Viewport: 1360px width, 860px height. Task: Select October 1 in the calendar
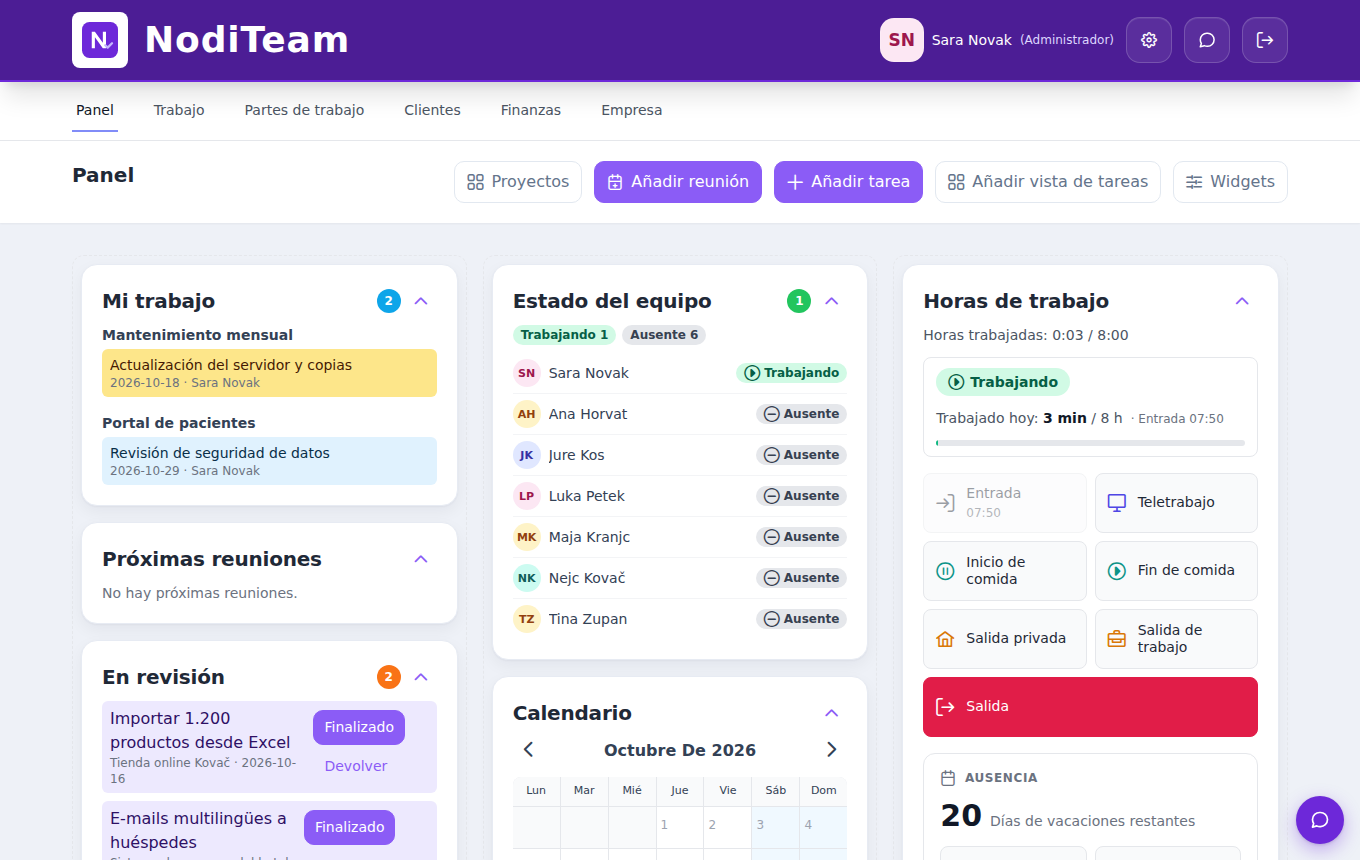680,828
